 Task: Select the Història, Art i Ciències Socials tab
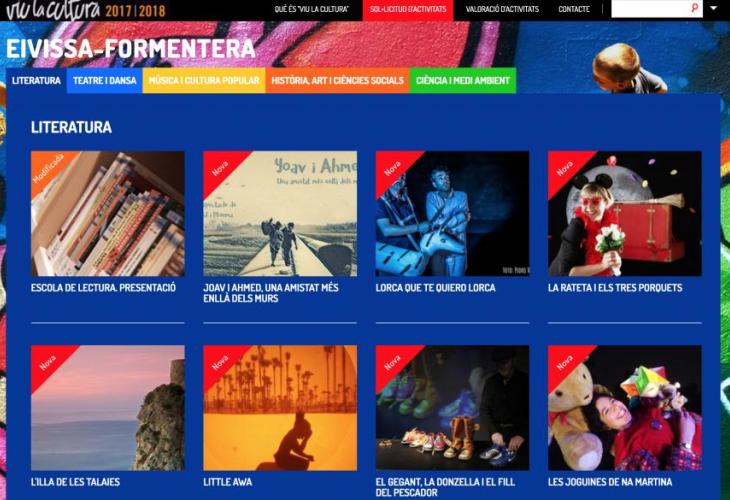338,81
